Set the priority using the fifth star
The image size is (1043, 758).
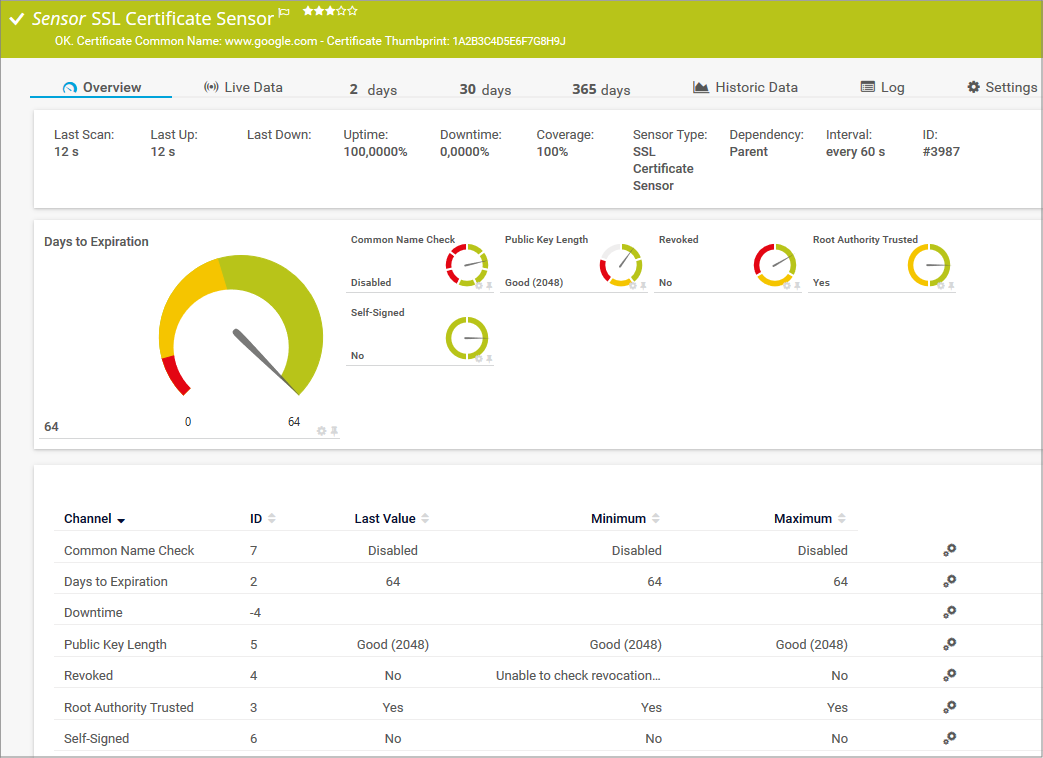coord(353,11)
